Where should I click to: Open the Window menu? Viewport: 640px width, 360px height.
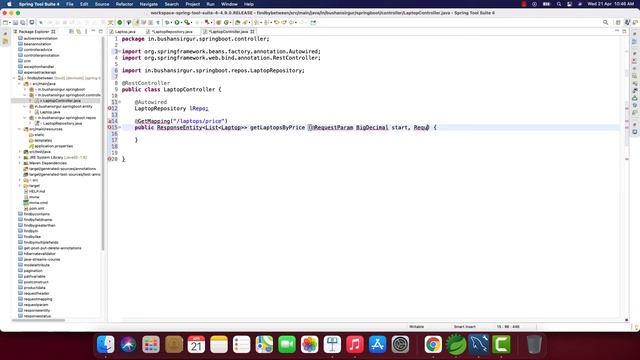pos(229,4)
